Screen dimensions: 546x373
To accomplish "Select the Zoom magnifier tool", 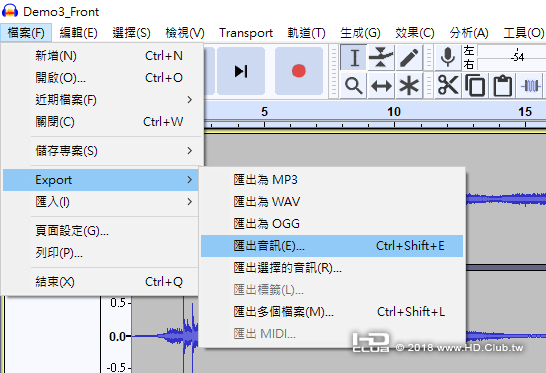I will coord(353,85).
